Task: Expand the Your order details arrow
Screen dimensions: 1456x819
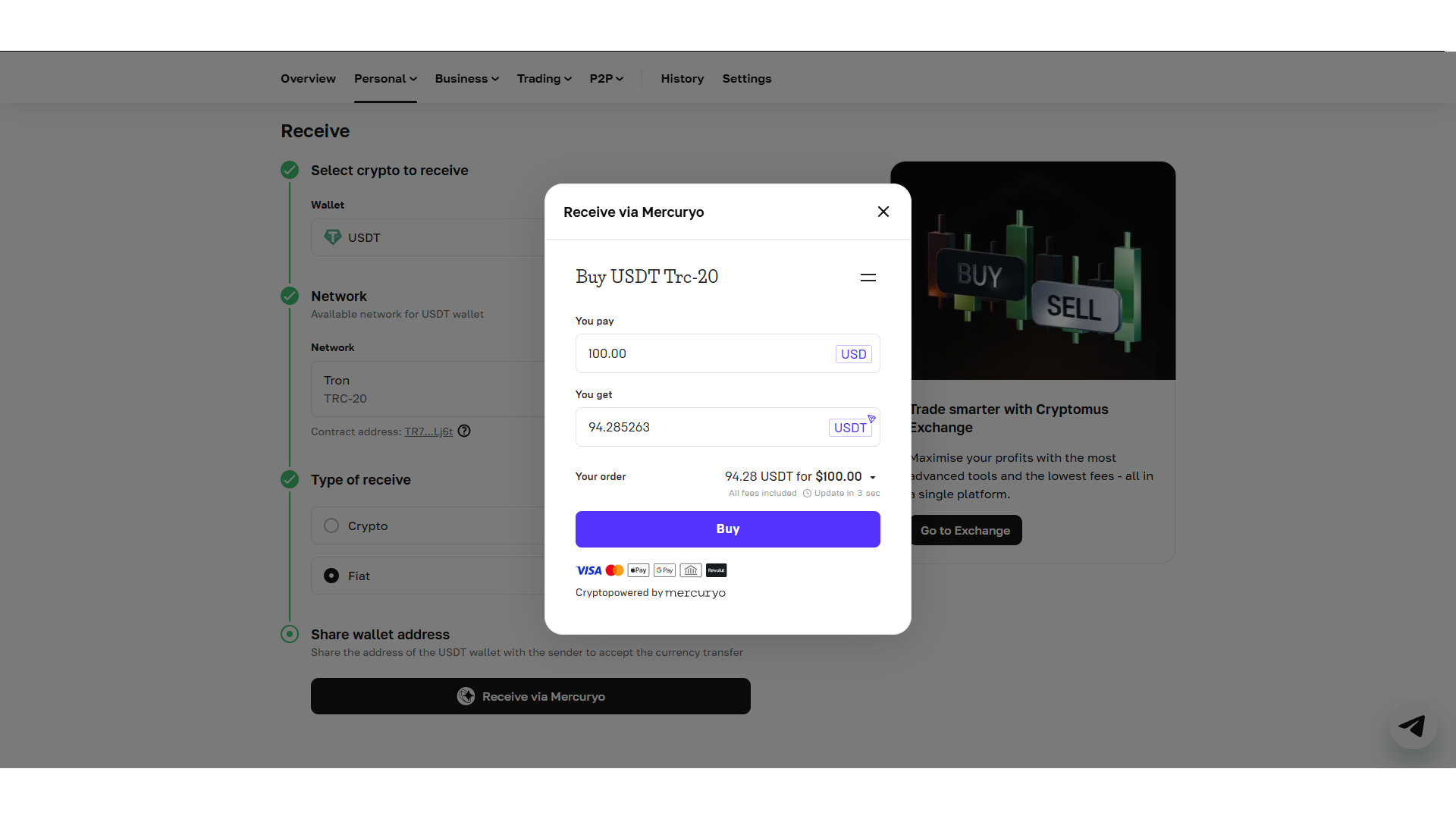Action: click(873, 478)
